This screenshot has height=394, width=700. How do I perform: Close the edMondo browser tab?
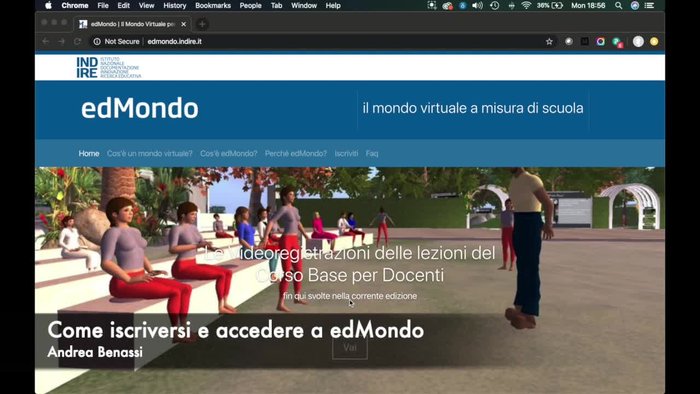pos(183,24)
